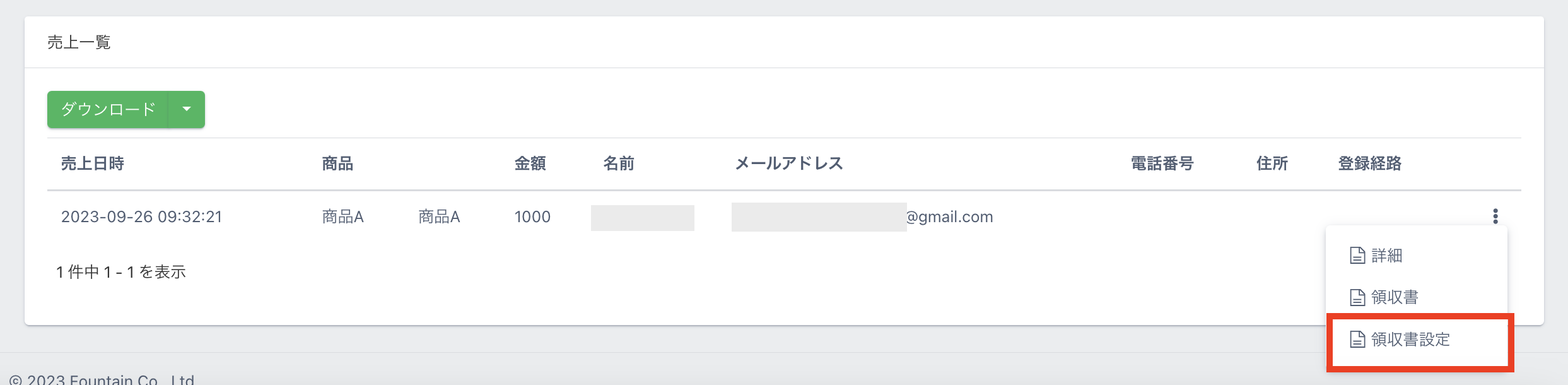Click the green ダウンロード button
1568x385 pixels.
point(108,109)
